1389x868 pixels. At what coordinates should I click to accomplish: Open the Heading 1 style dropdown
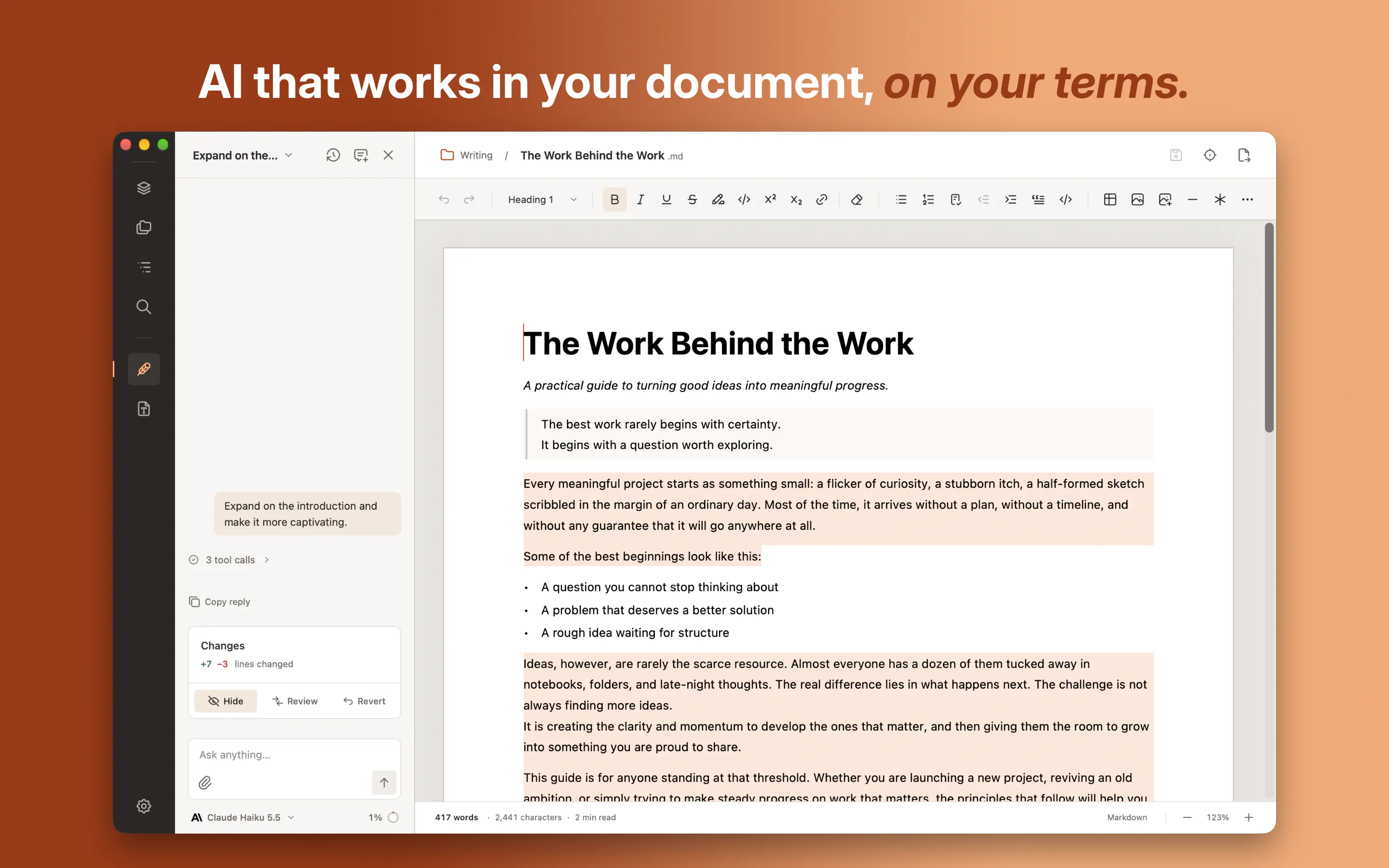click(x=542, y=199)
